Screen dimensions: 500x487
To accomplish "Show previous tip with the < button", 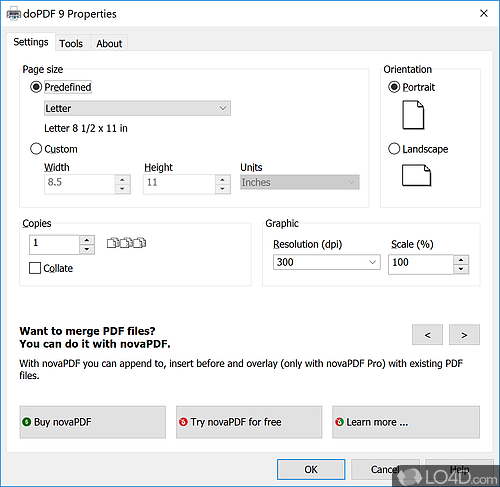I will [x=427, y=335].
